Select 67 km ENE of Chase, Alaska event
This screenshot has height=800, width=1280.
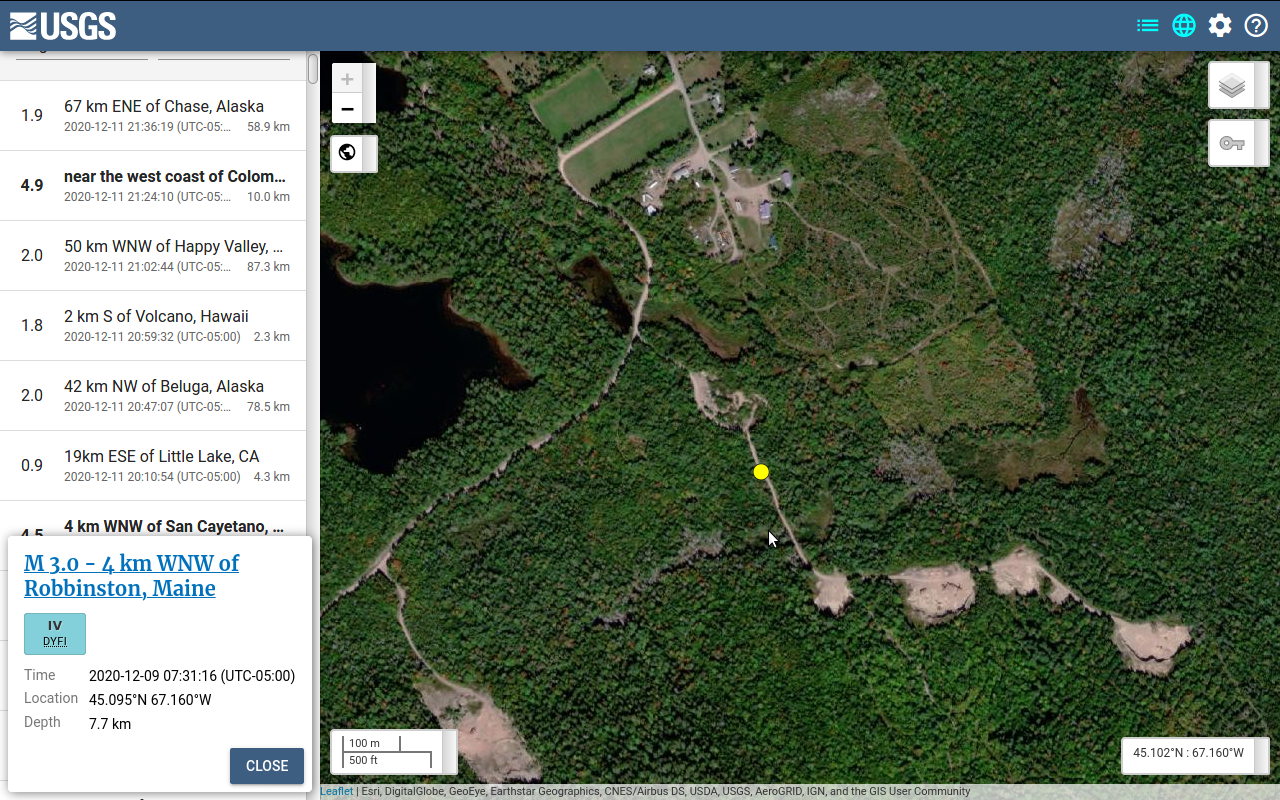tap(152, 116)
